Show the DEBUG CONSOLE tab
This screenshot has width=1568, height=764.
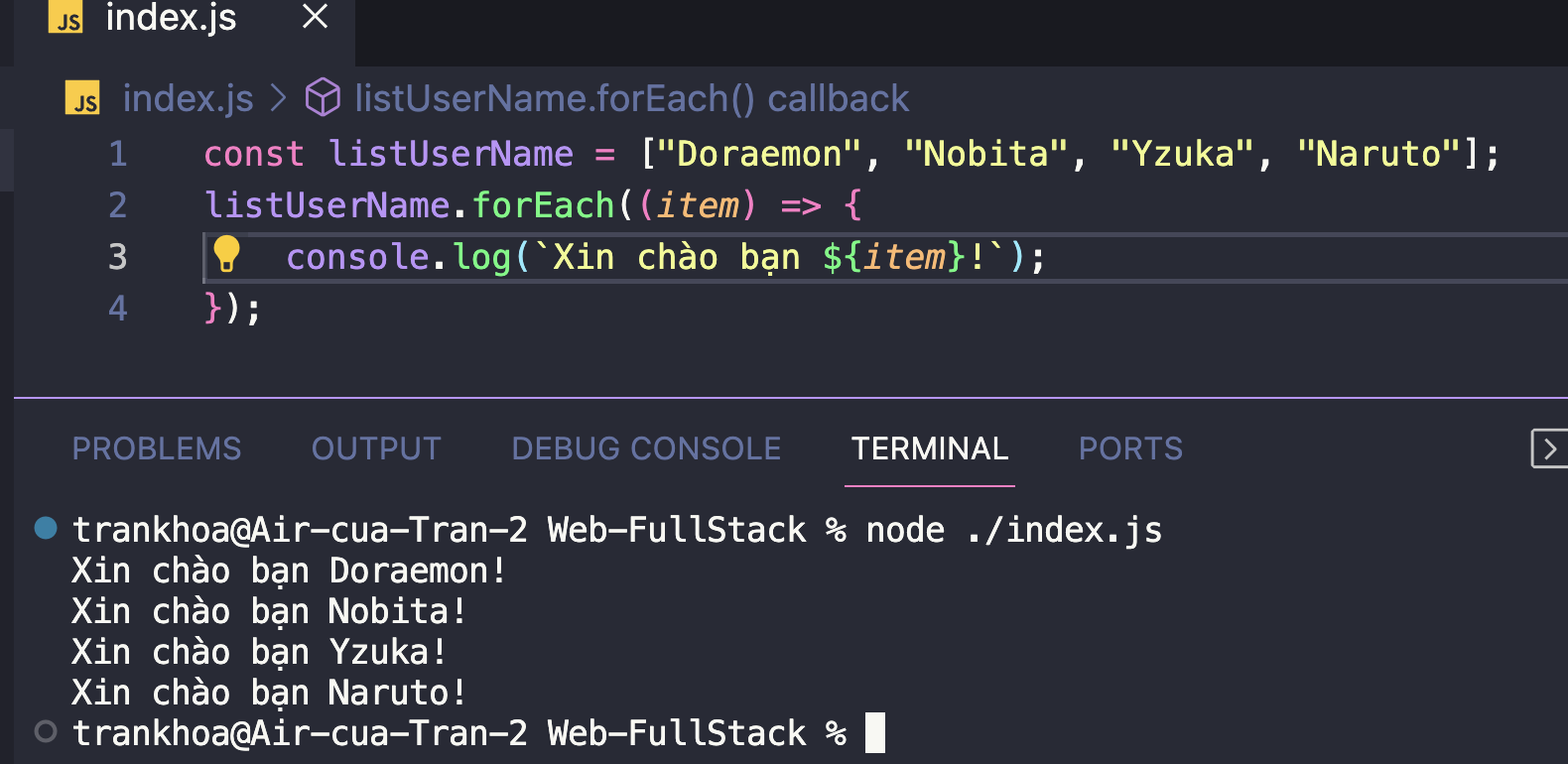[x=646, y=448]
